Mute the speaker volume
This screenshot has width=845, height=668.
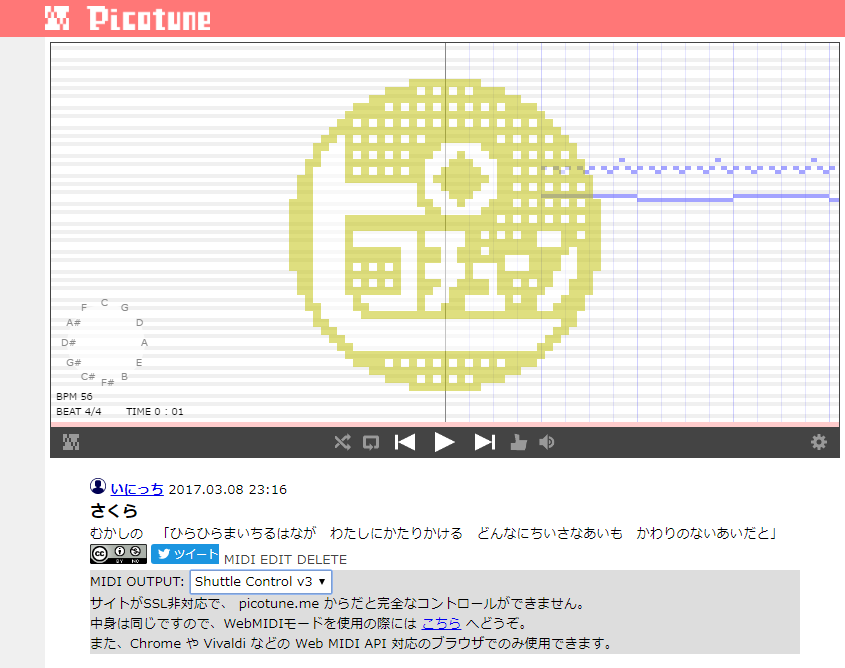tap(546, 442)
